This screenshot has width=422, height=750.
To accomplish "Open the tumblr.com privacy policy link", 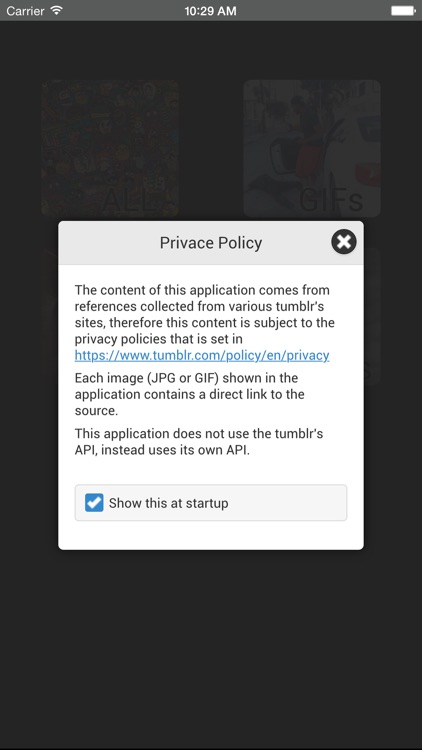I will [x=202, y=355].
